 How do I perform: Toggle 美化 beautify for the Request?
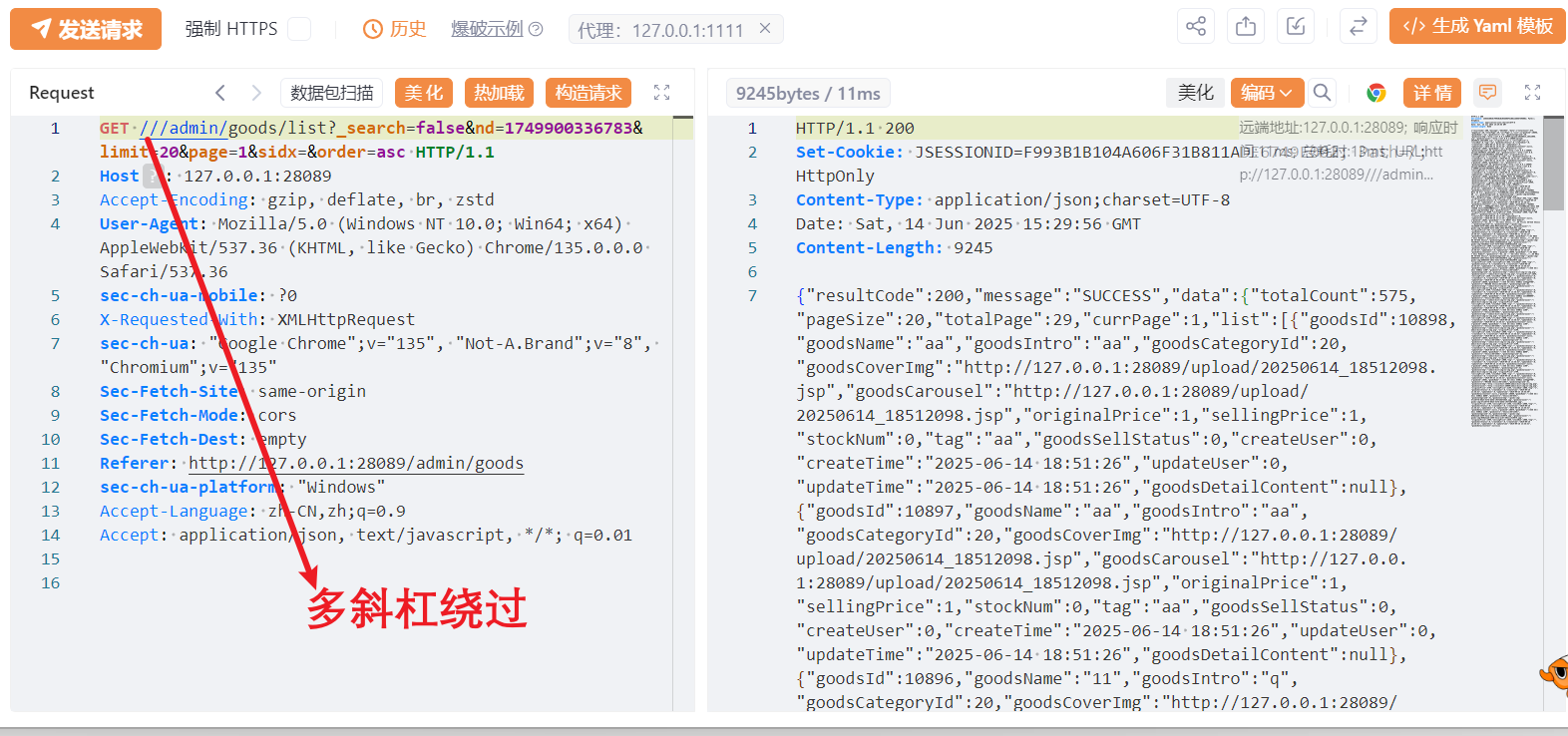[x=423, y=93]
